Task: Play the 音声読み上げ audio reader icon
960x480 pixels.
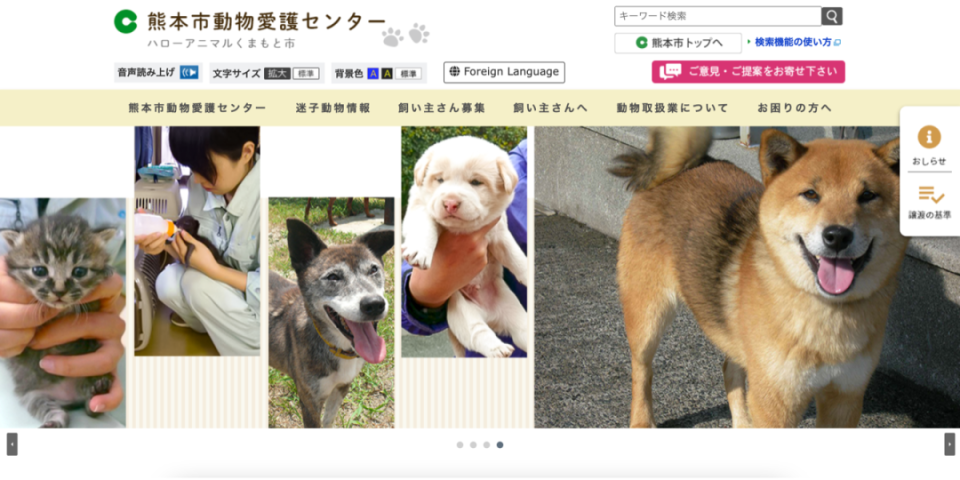Action: coord(189,73)
